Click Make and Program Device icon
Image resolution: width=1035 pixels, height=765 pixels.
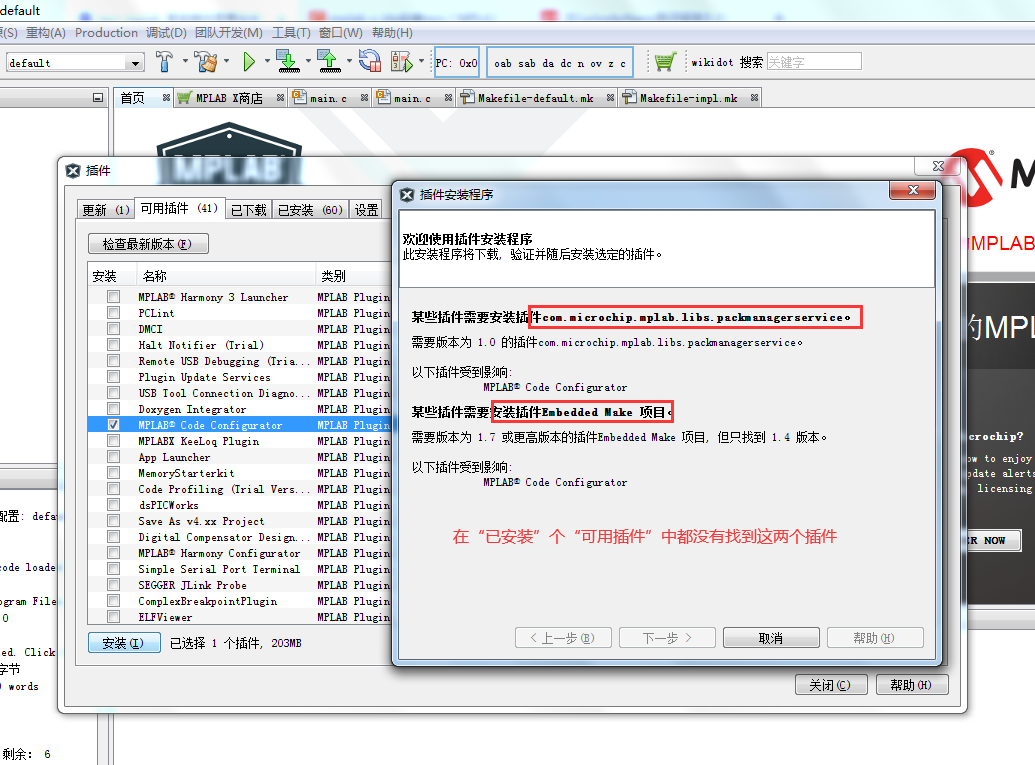coord(288,62)
